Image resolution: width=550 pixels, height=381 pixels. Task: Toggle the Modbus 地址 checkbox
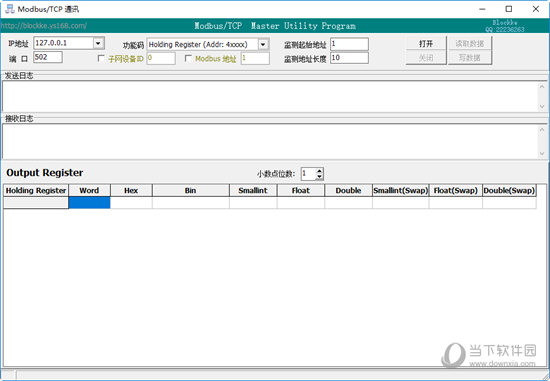pos(188,58)
